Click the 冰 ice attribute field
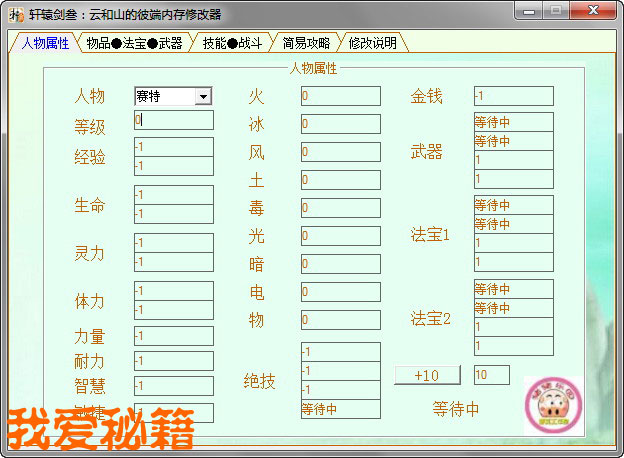 [x=340, y=124]
